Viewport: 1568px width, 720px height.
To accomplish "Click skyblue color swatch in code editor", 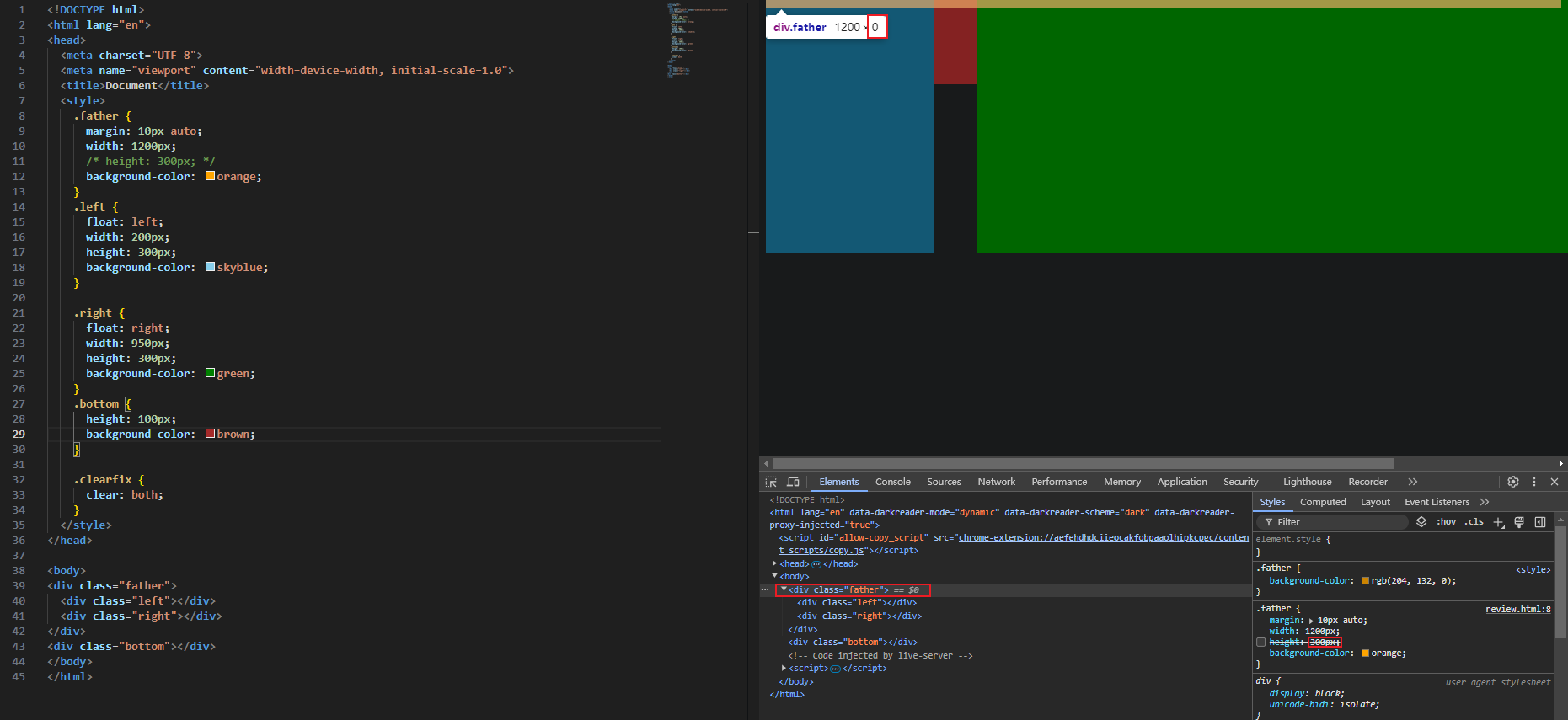I will [210, 267].
